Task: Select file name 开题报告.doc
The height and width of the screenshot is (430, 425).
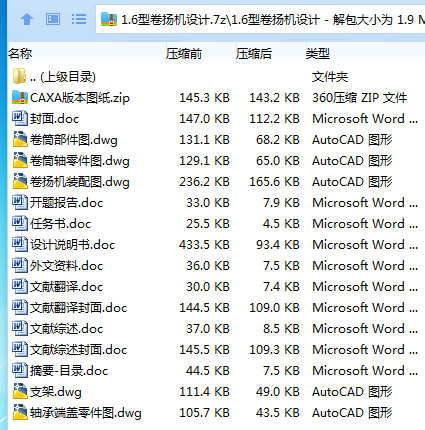Action: point(66,203)
